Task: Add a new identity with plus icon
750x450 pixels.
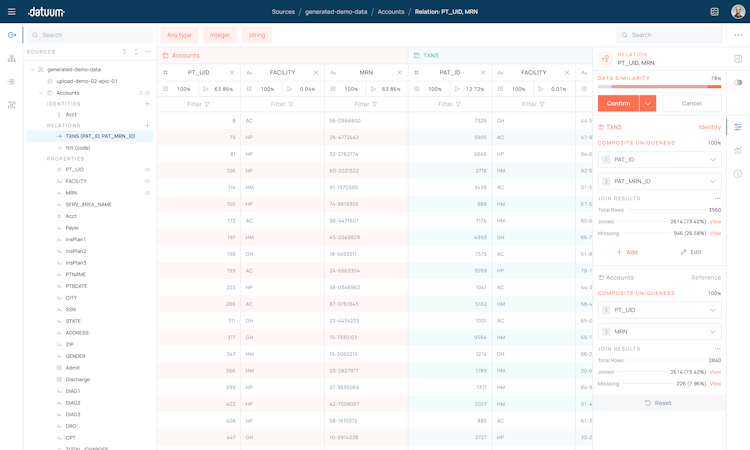Action: pos(147,104)
